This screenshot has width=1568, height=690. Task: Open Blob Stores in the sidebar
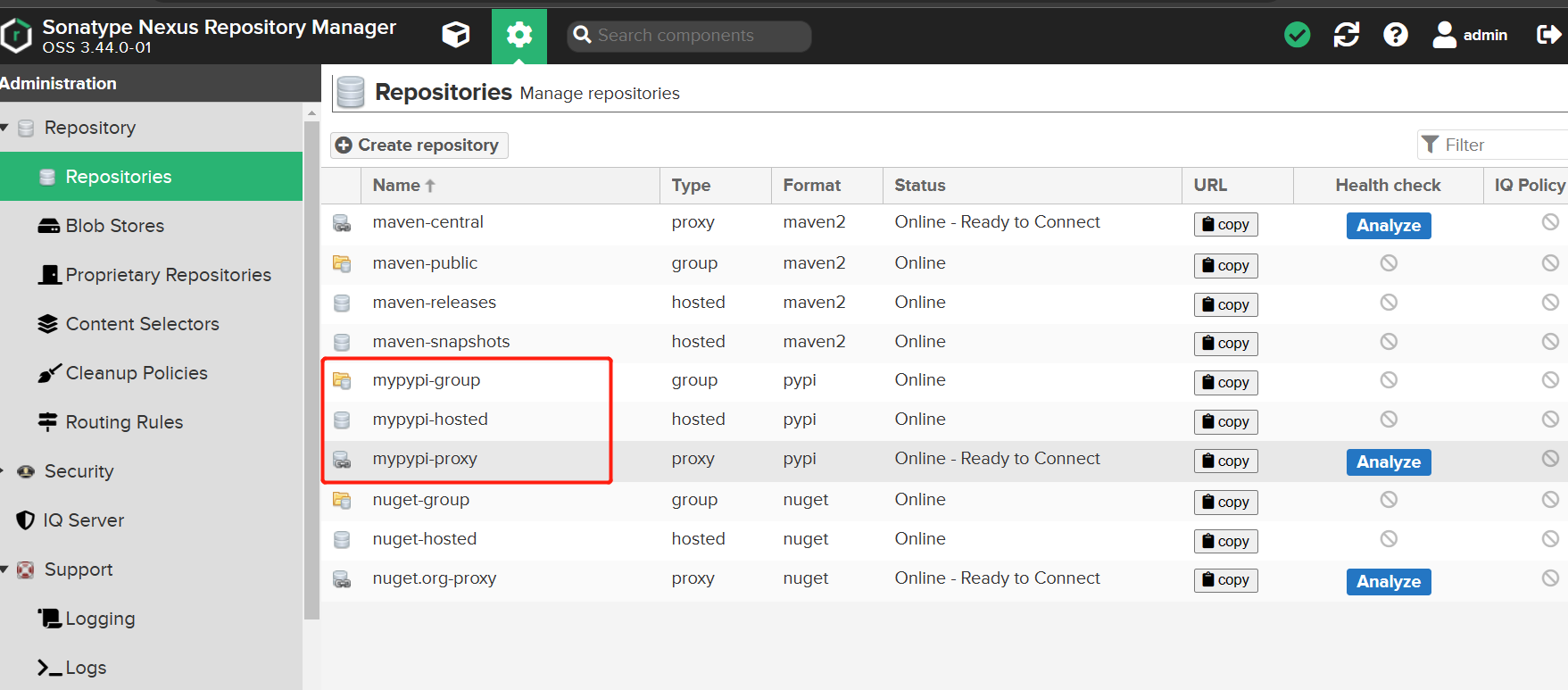(114, 226)
